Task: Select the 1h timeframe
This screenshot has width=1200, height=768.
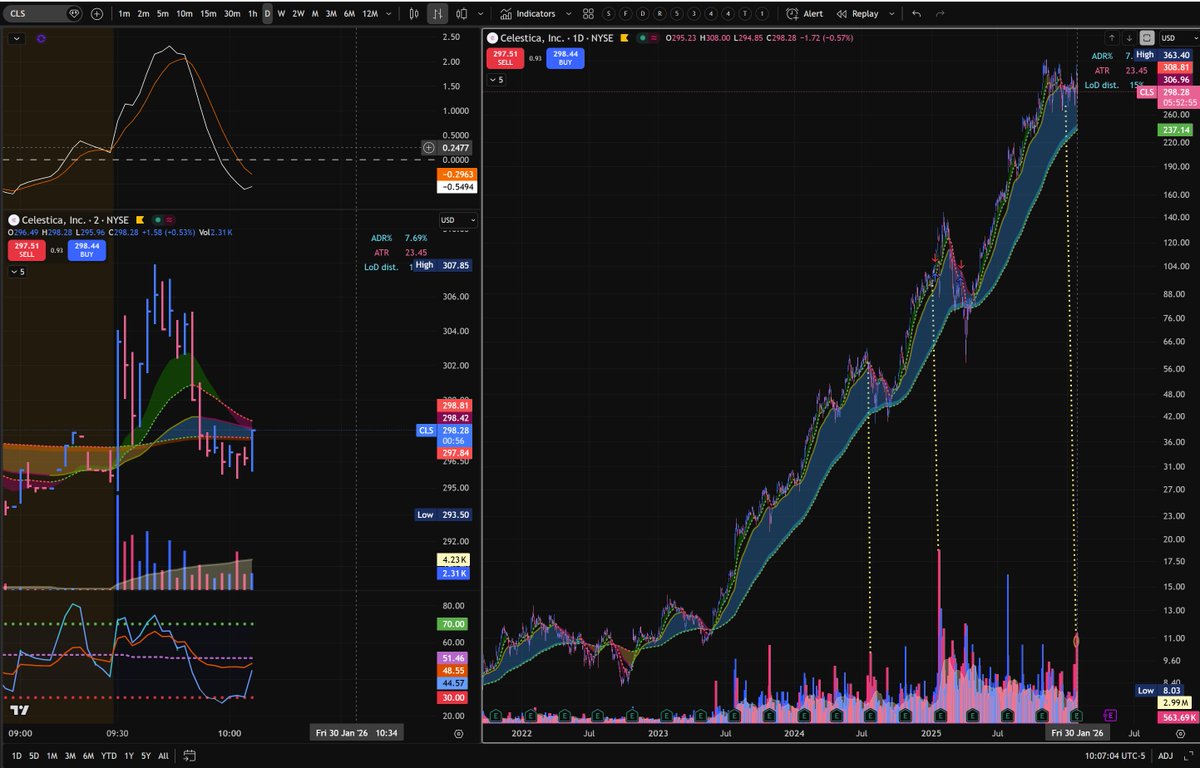Action: (253, 14)
